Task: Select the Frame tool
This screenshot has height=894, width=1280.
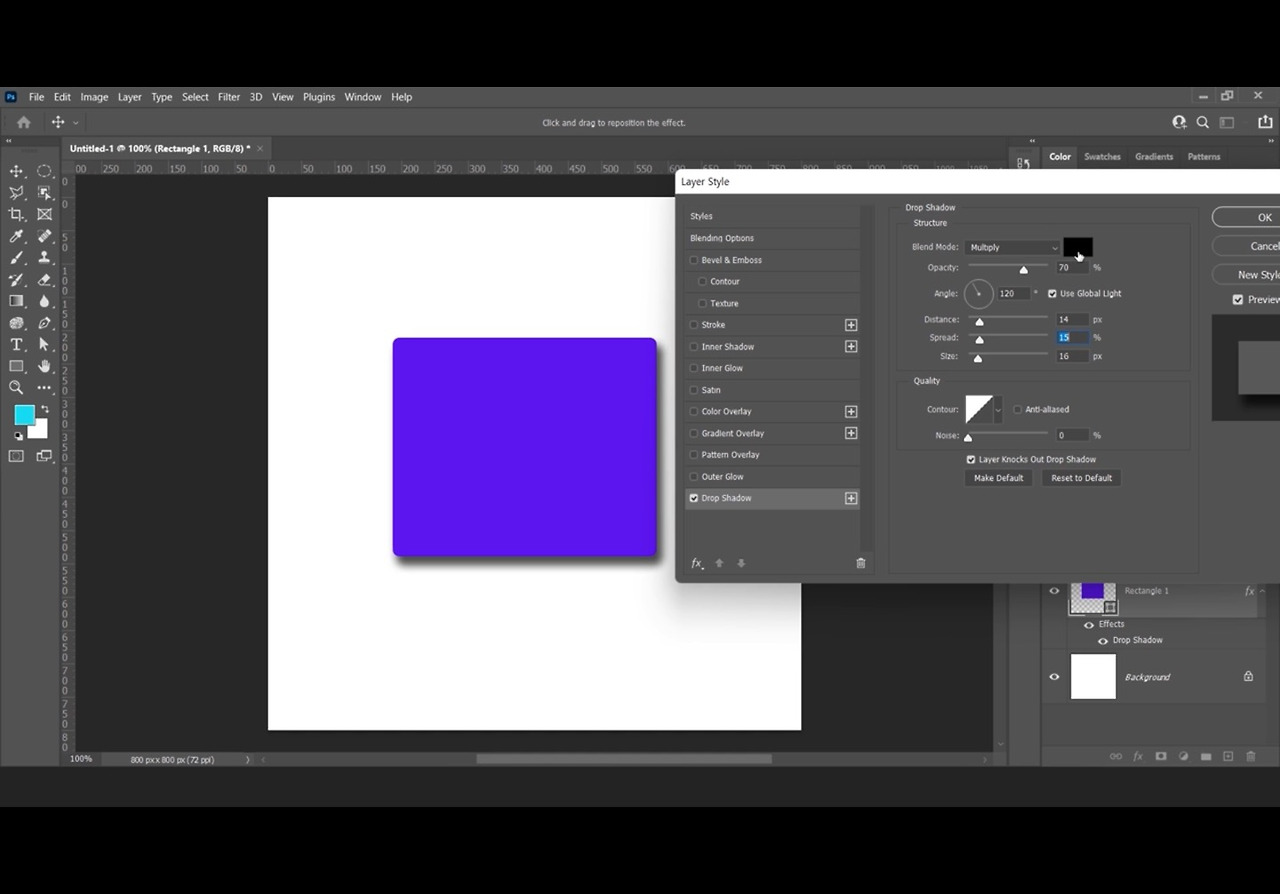Action: pos(45,214)
